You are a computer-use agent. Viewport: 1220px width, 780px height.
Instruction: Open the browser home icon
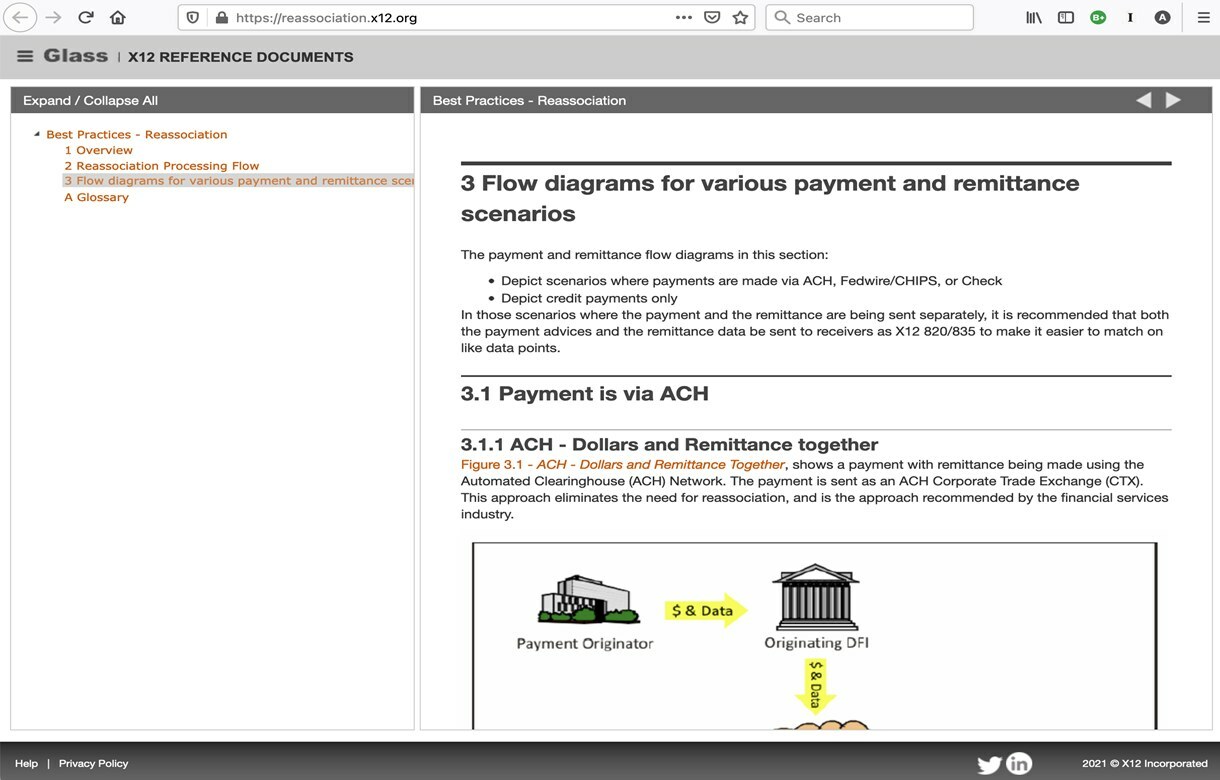pos(118,17)
